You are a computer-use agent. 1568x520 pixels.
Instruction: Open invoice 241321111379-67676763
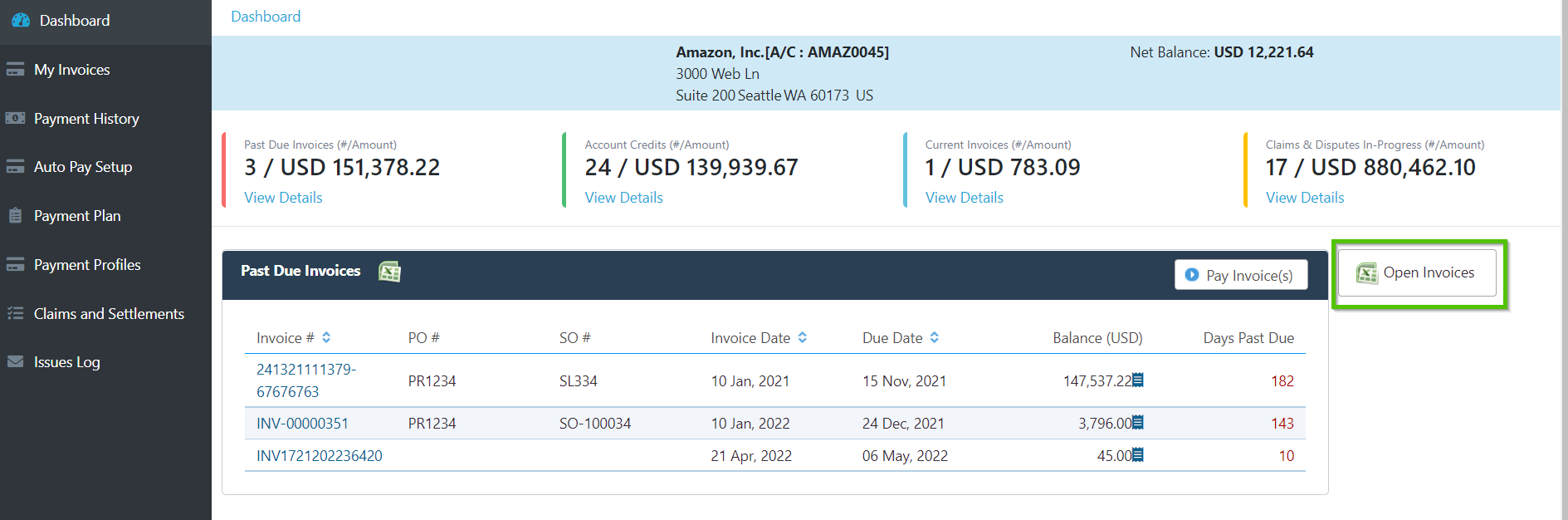[x=306, y=380]
